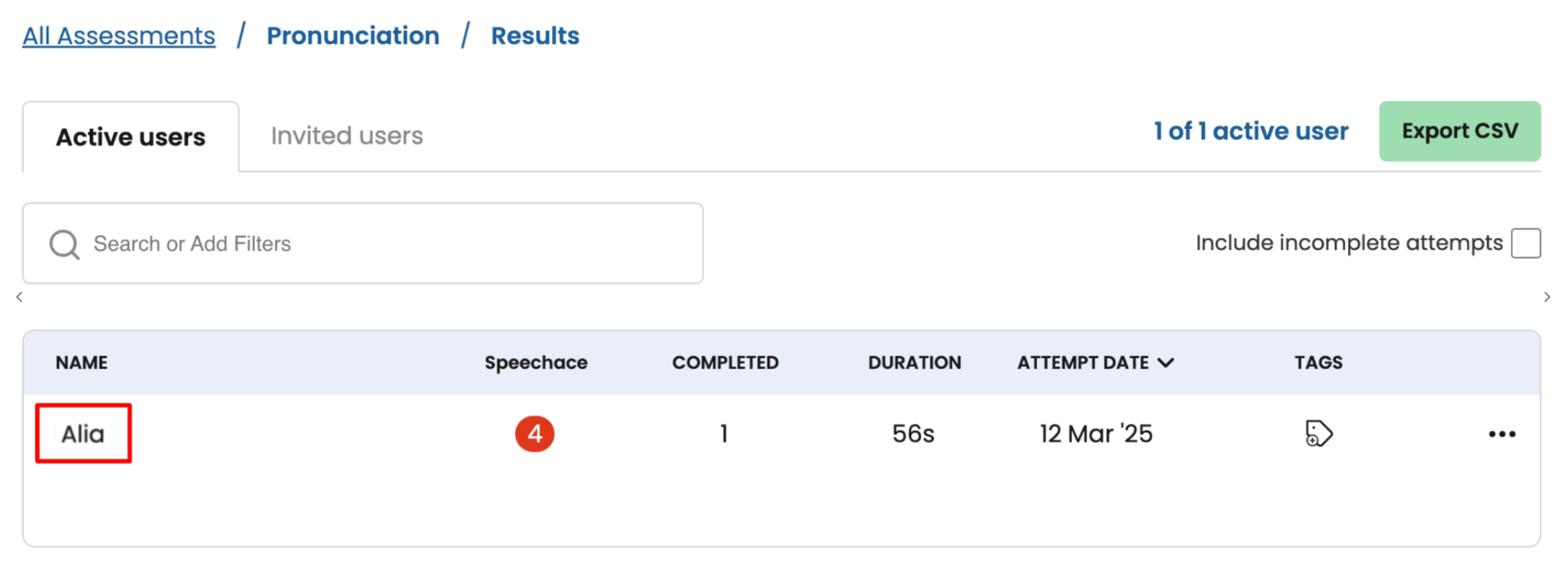Click the search magnifier icon

pos(64,244)
